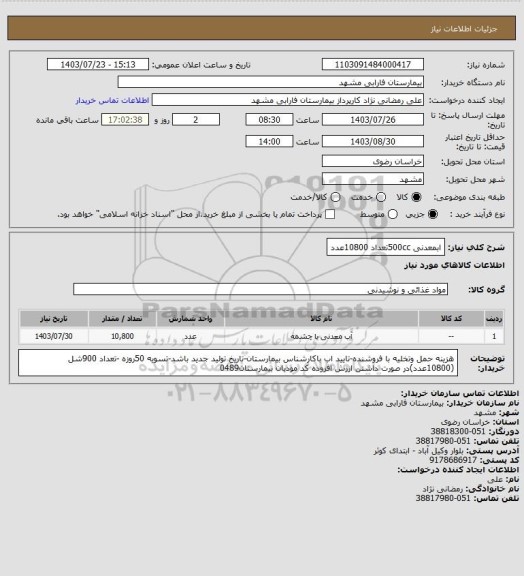Click the buyer name field بیمارستان فارابی مشهد

[270, 82]
